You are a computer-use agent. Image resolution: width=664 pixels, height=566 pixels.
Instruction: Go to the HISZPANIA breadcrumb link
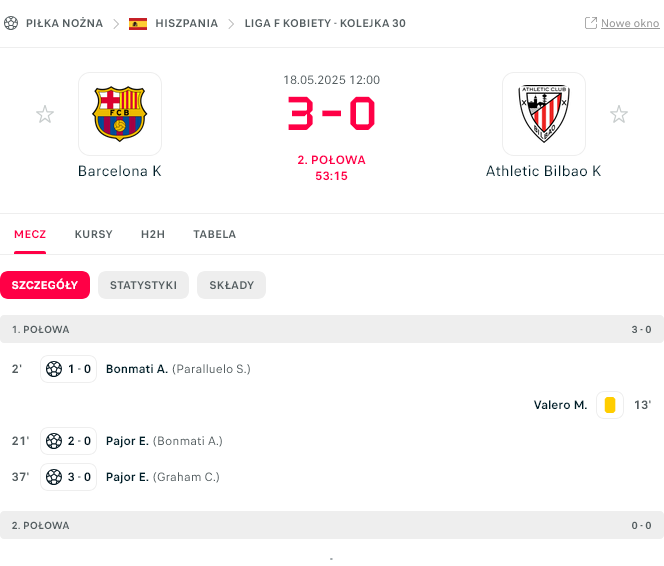pos(186,23)
